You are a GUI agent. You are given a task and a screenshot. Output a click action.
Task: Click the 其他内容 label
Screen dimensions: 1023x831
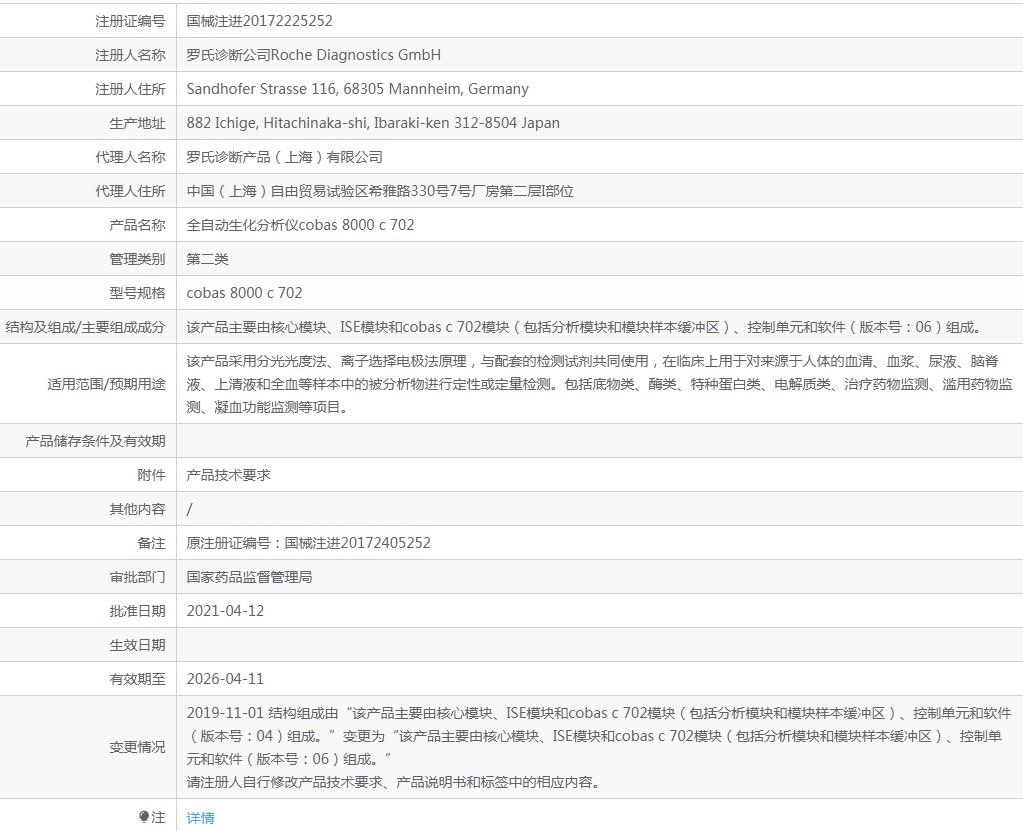[x=138, y=509]
